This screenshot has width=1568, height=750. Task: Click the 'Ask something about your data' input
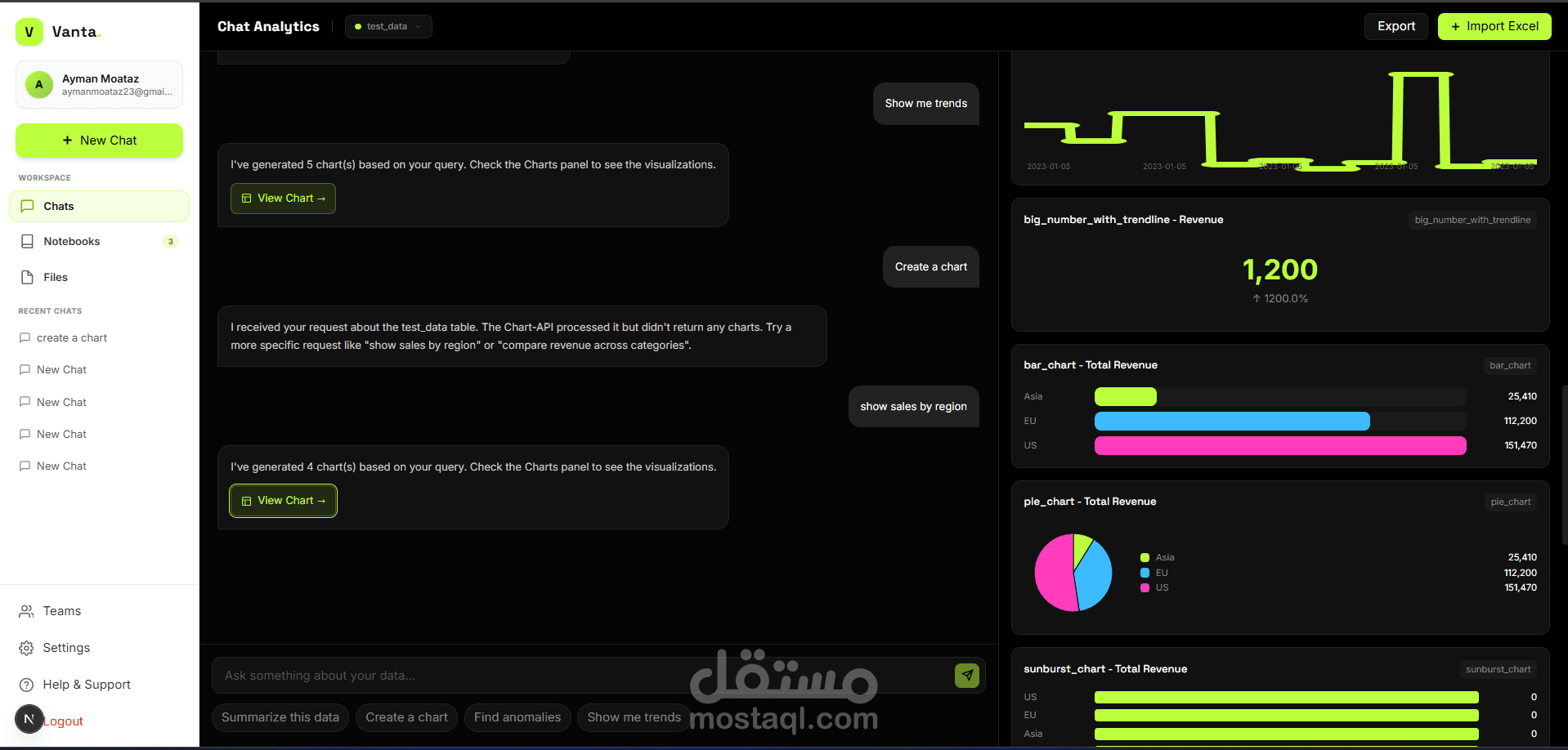pos(585,676)
